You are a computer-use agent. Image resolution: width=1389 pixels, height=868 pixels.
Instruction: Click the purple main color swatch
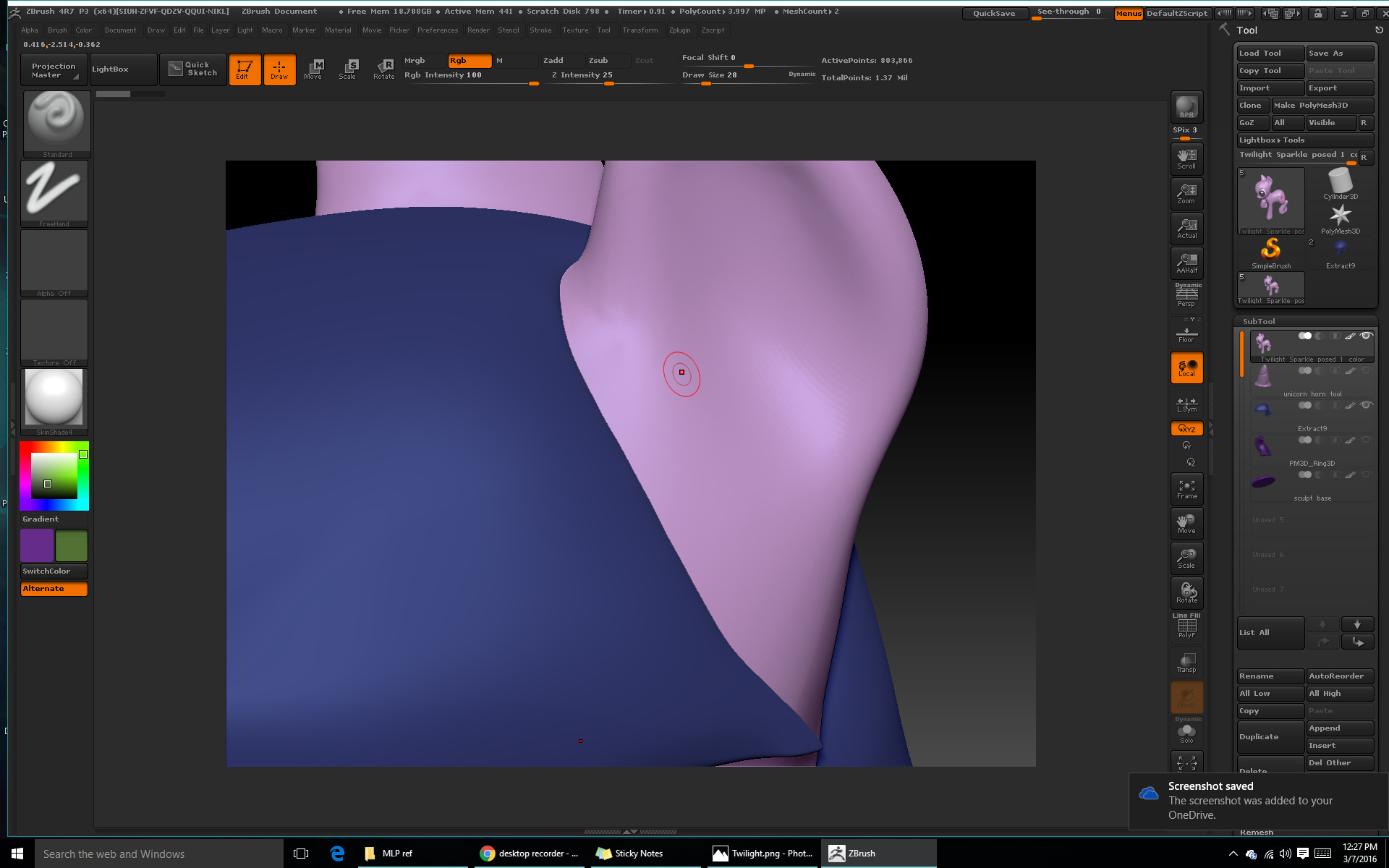point(37,545)
